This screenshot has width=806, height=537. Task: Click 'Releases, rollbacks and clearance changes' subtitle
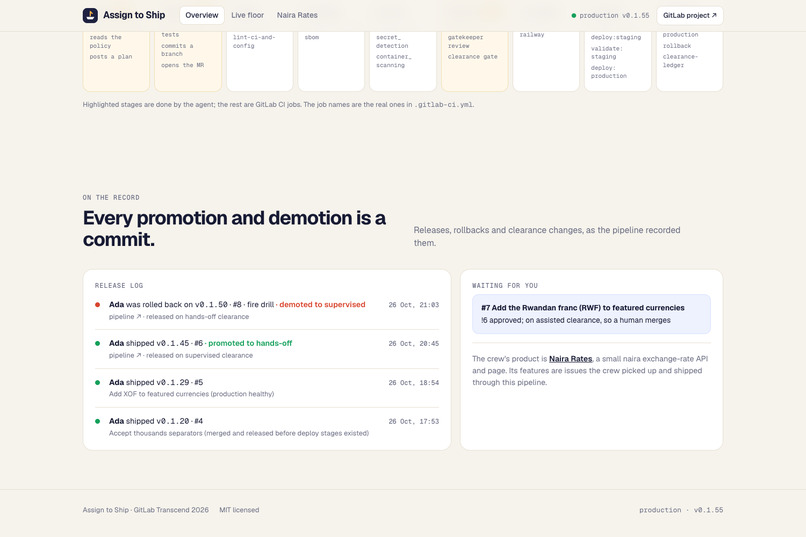point(547,236)
